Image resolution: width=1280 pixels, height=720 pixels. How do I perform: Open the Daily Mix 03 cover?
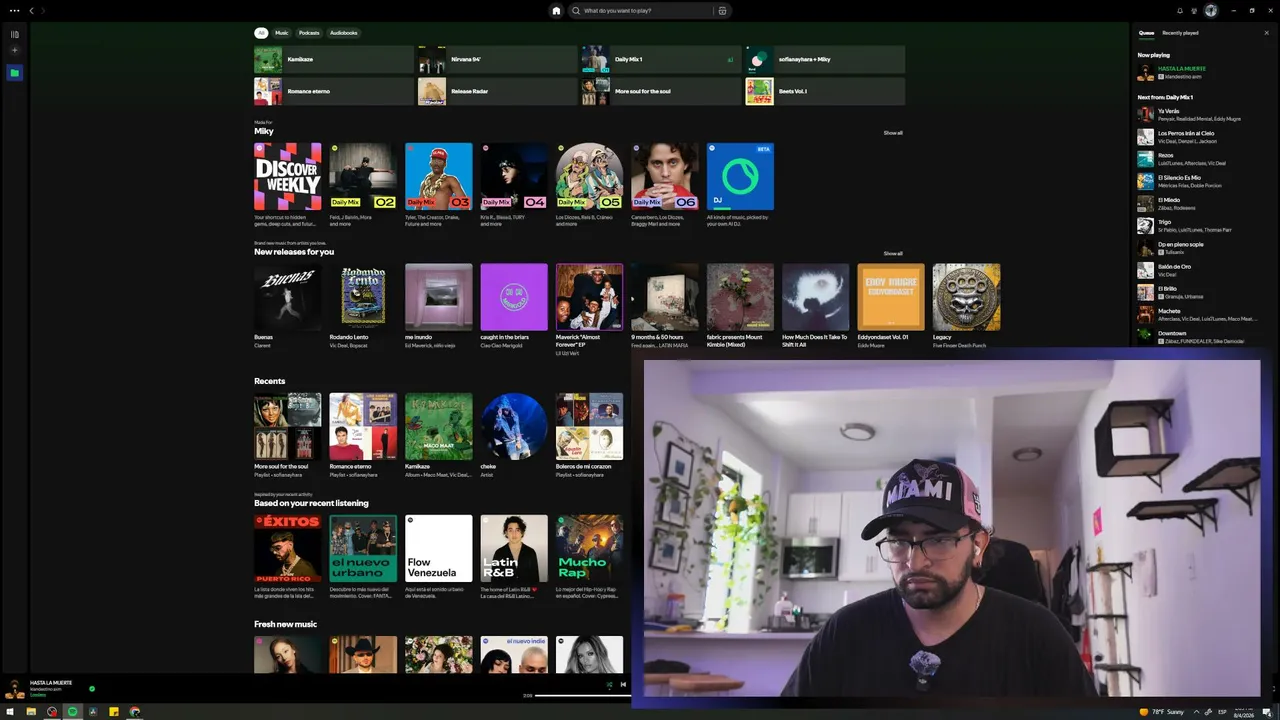[x=439, y=176]
